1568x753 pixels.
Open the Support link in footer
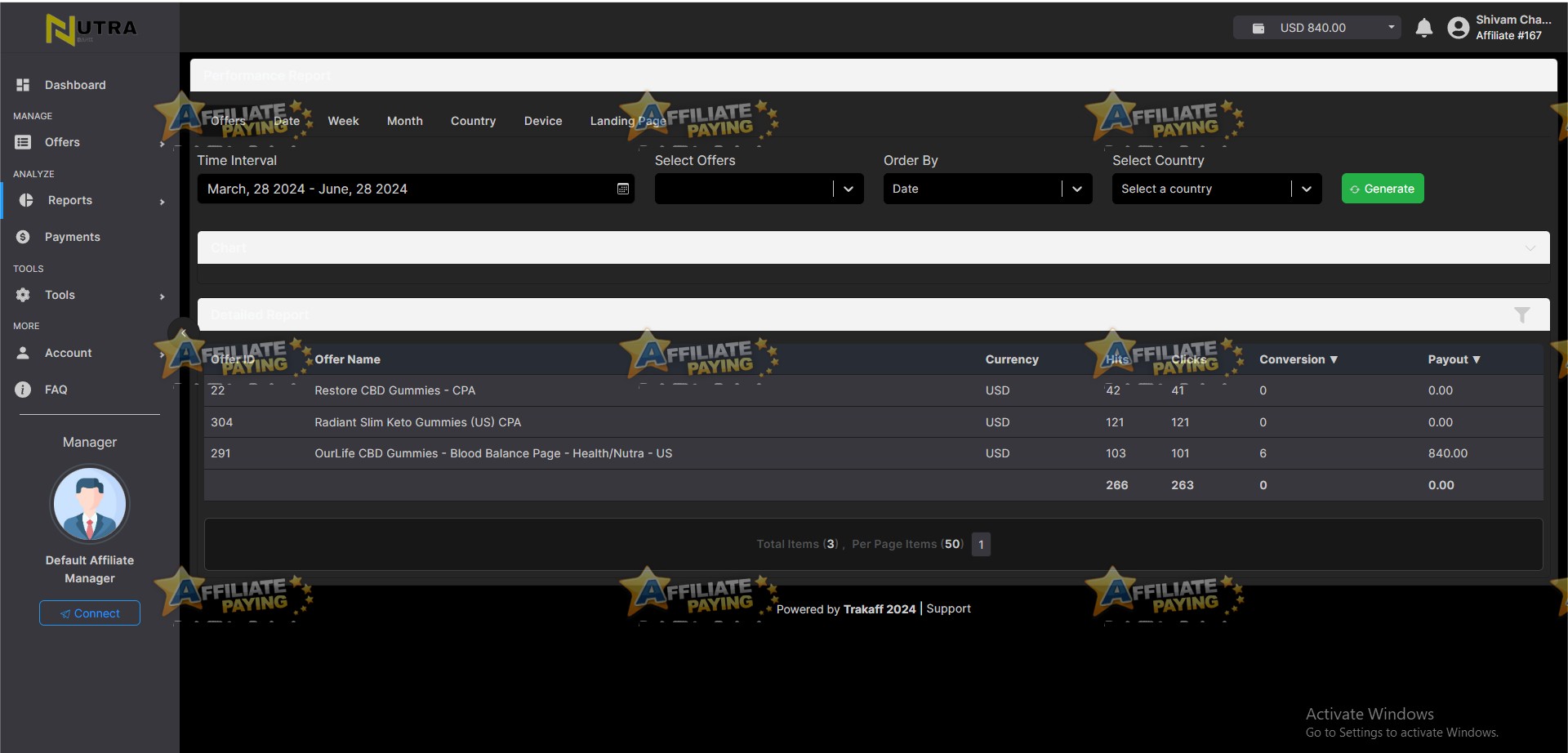pyautogui.click(x=948, y=608)
